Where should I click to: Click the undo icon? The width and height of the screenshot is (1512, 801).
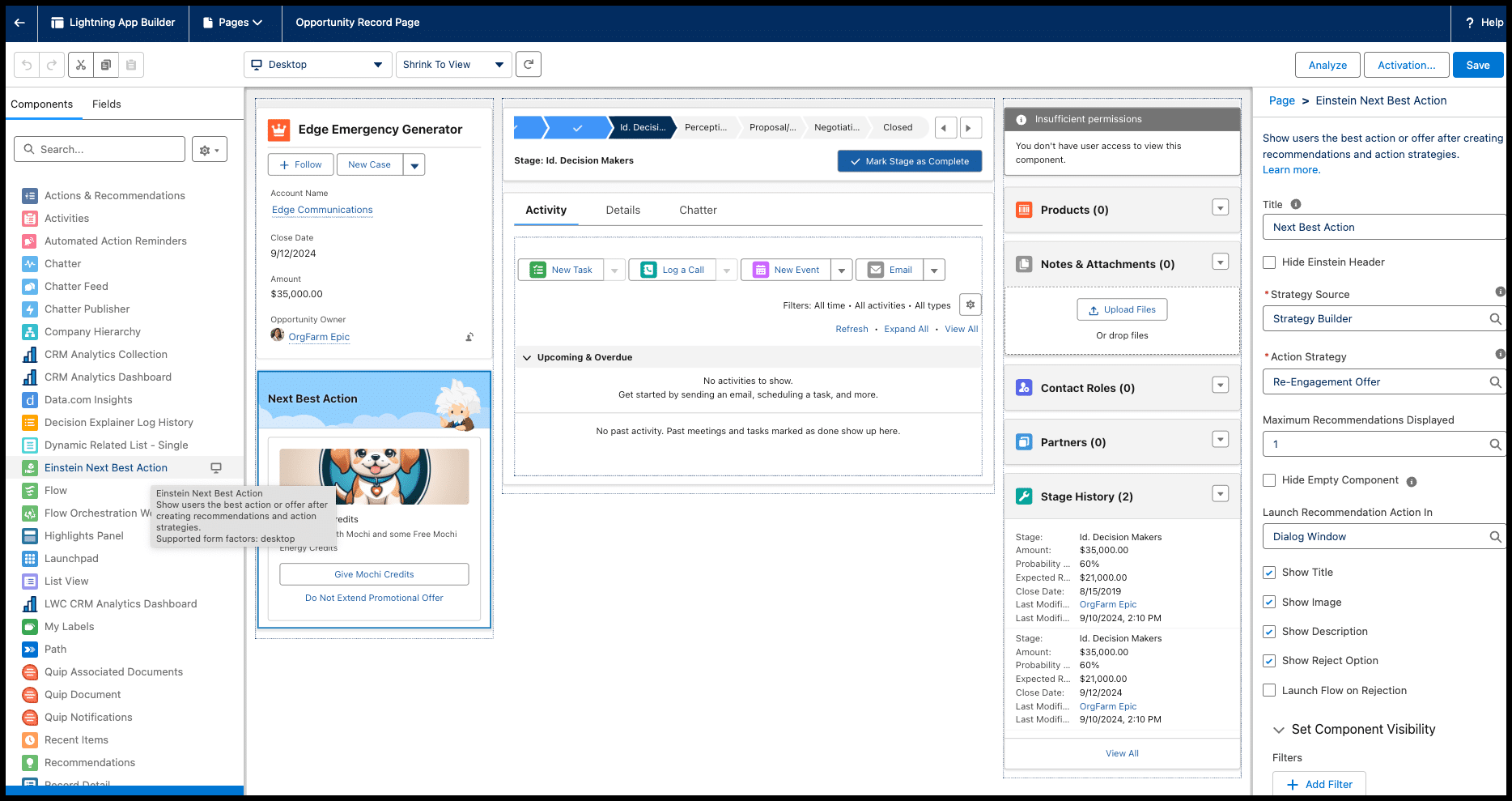(x=27, y=65)
